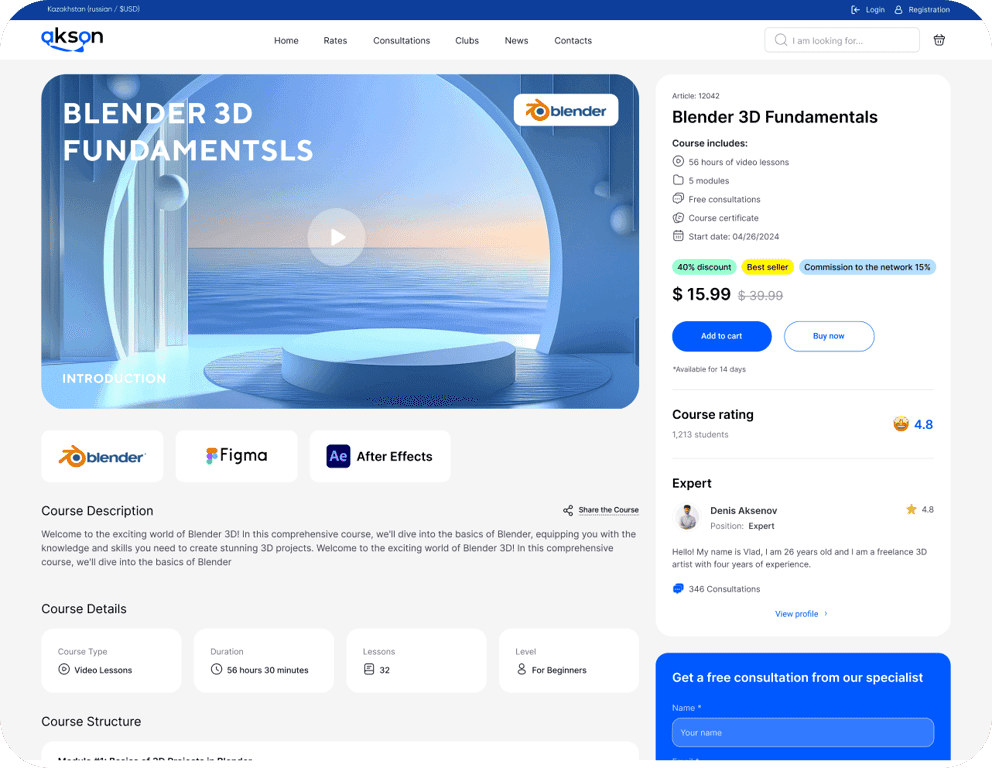Screen dimensions: 992x768
Task: Click the akson logo in header
Action: point(72,39)
